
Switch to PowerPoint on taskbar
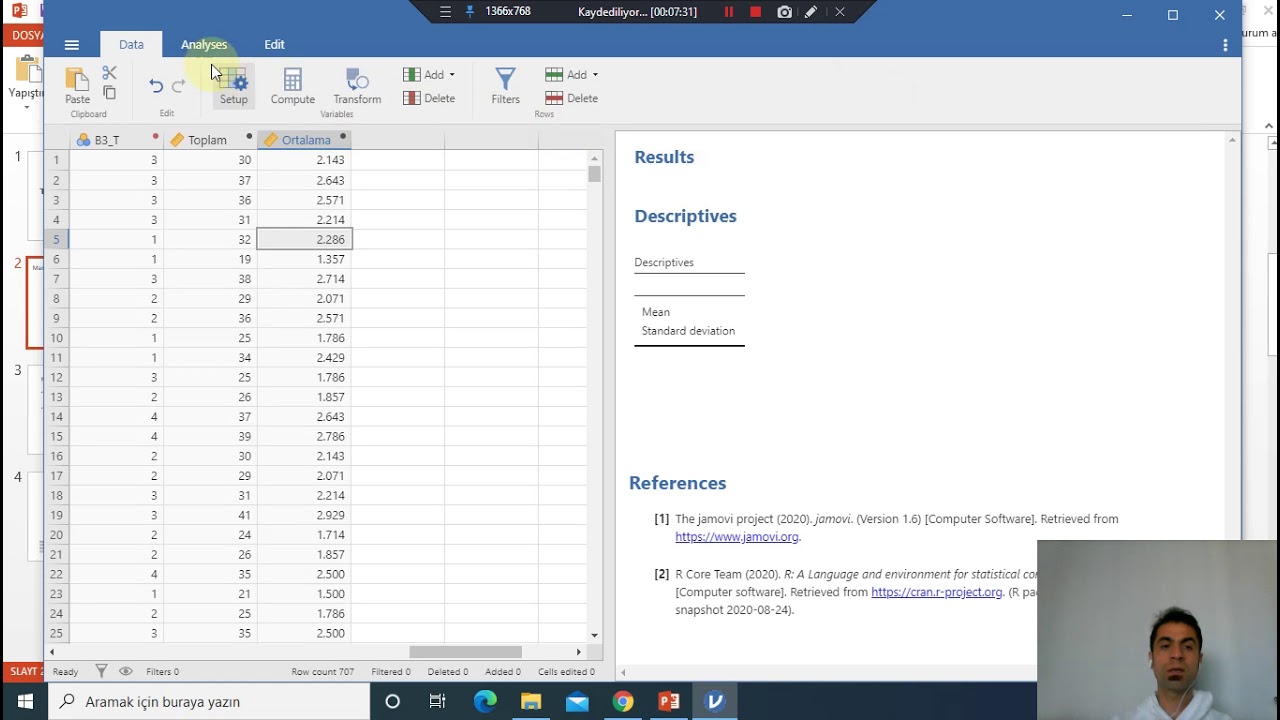[669, 701]
